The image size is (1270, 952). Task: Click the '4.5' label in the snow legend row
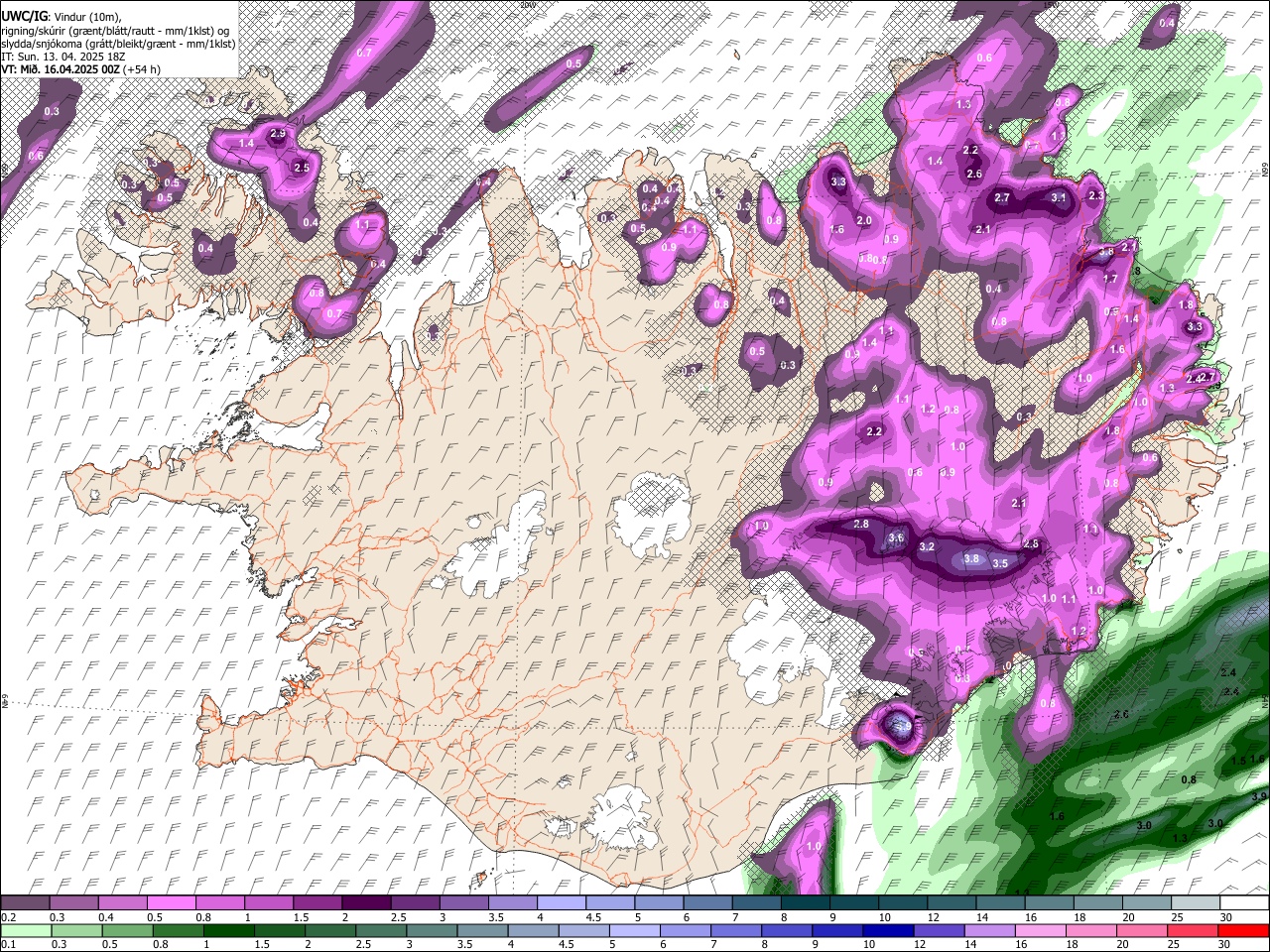click(593, 917)
